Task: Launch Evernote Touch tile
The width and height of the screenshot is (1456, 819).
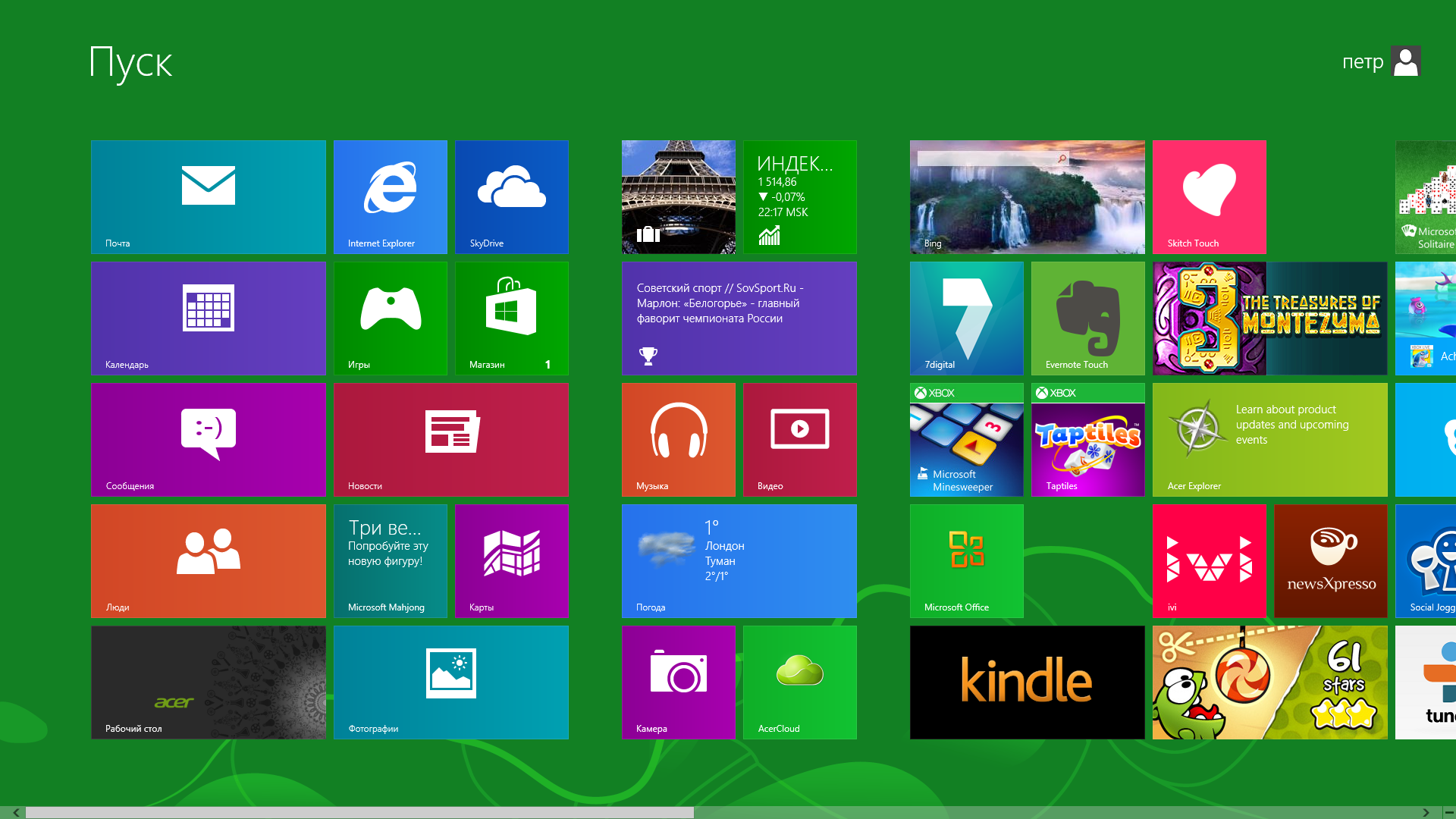Action: (x=1088, y=318)
